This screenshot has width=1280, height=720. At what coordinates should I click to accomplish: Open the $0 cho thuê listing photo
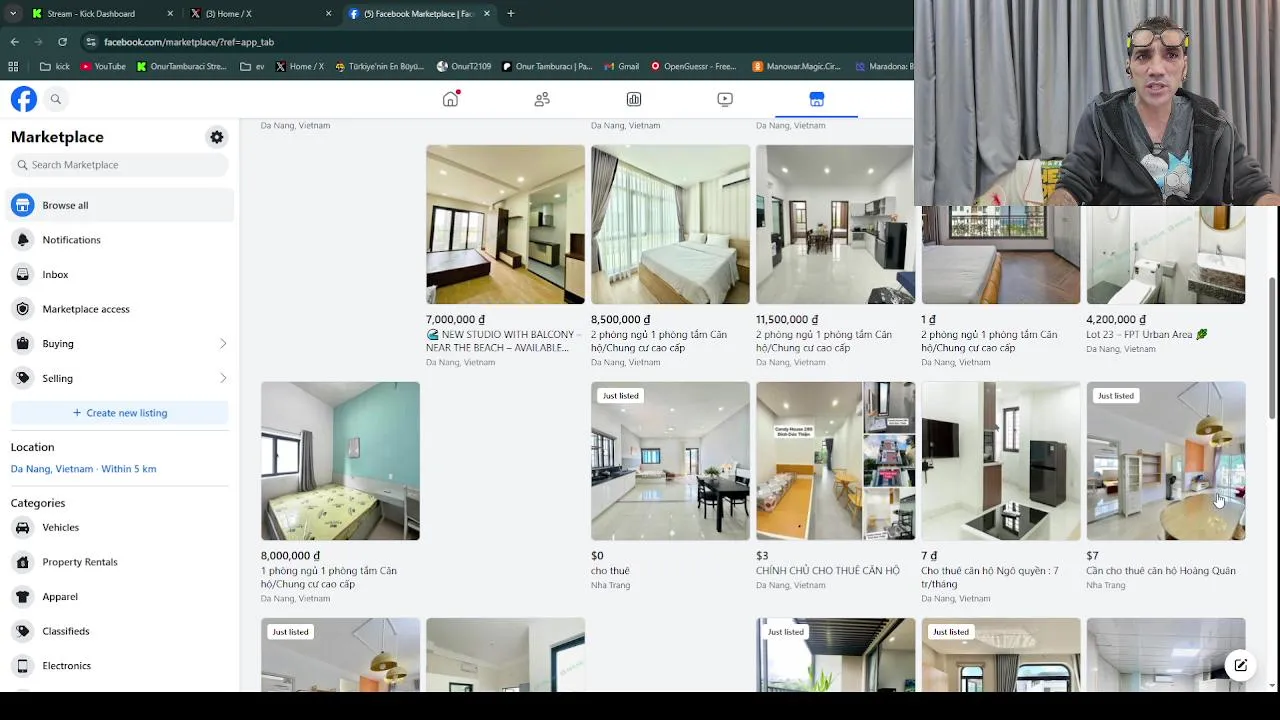tap(670, 461)
